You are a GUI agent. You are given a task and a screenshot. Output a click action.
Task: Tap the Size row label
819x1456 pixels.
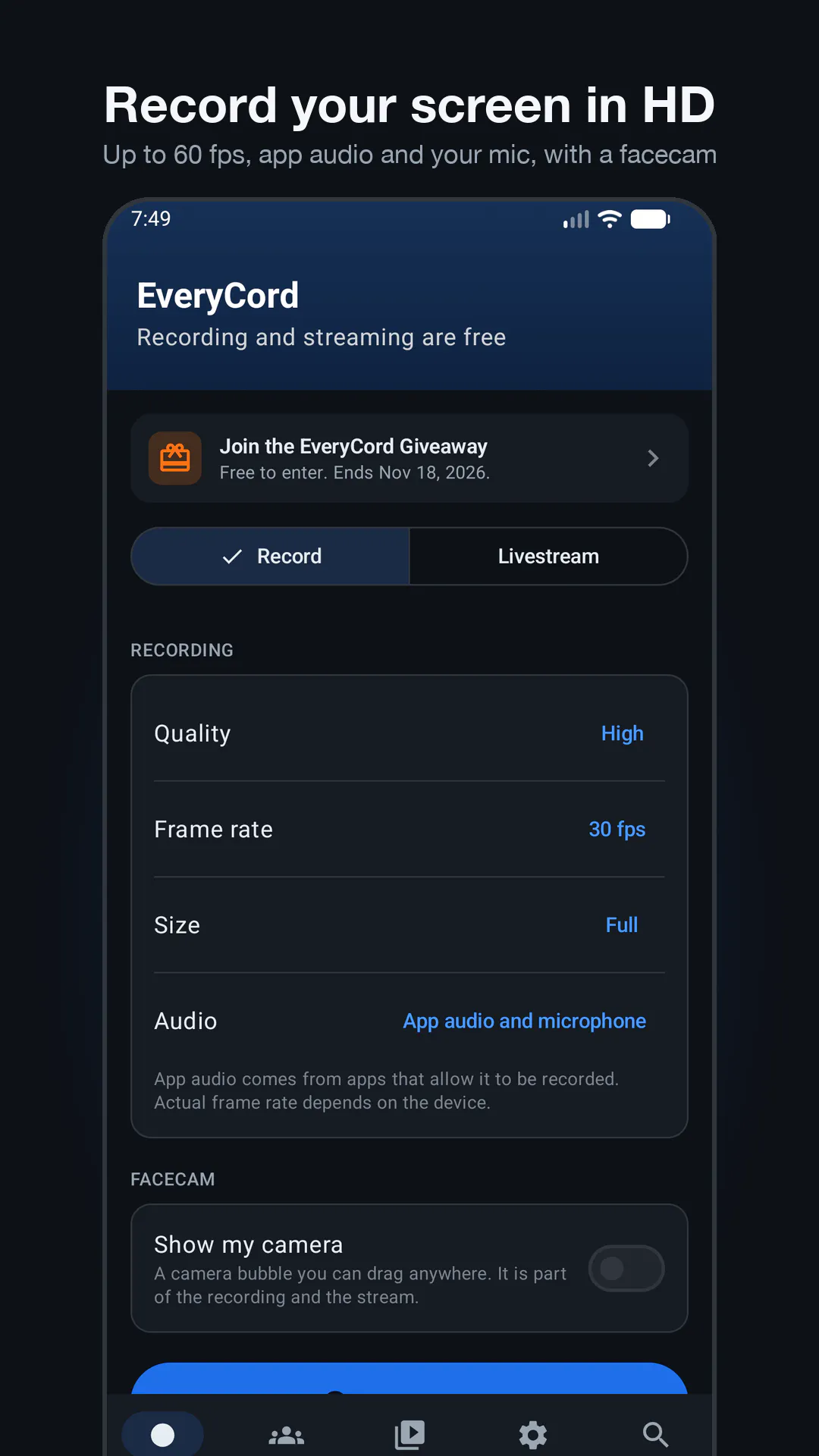[x=177, y=925]
